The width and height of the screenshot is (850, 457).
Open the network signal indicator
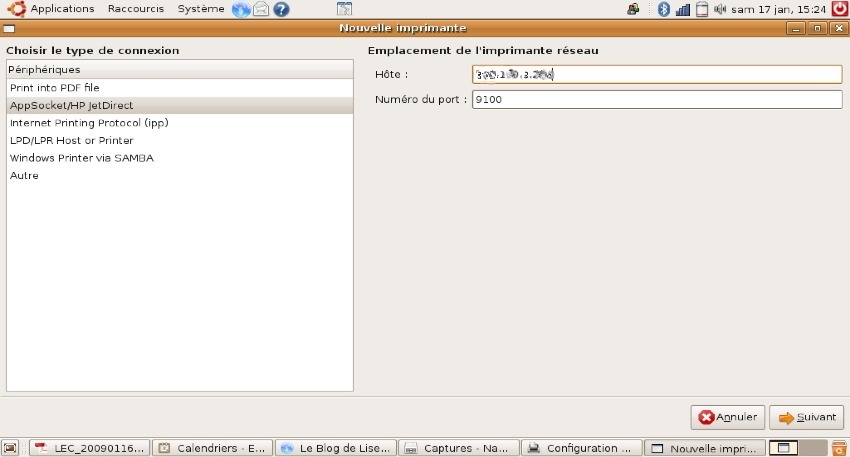click(682, 9)
